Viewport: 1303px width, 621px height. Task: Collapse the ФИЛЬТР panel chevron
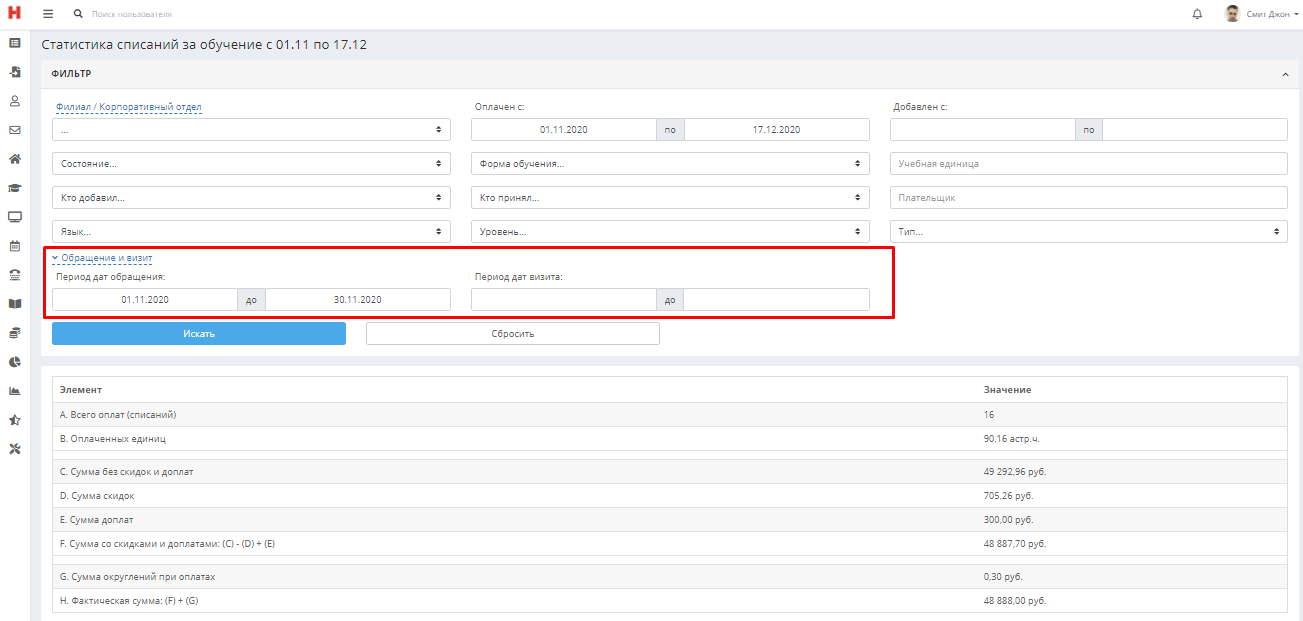1285,74
